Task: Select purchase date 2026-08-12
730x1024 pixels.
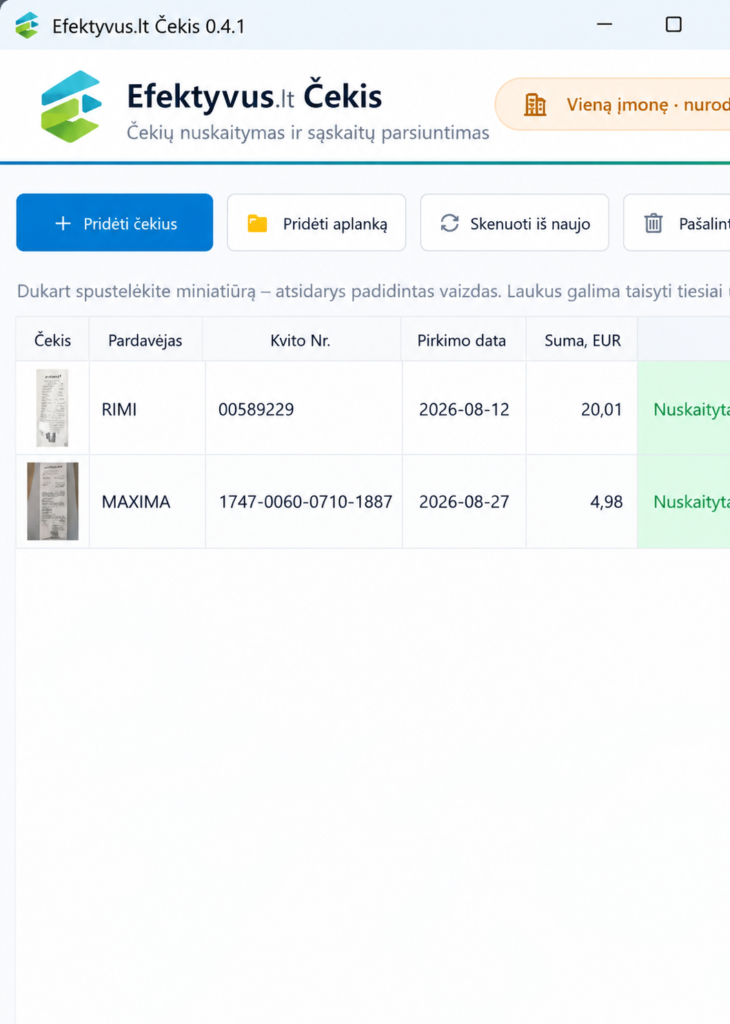Action: pyautogui.click(x=464, y=409)
